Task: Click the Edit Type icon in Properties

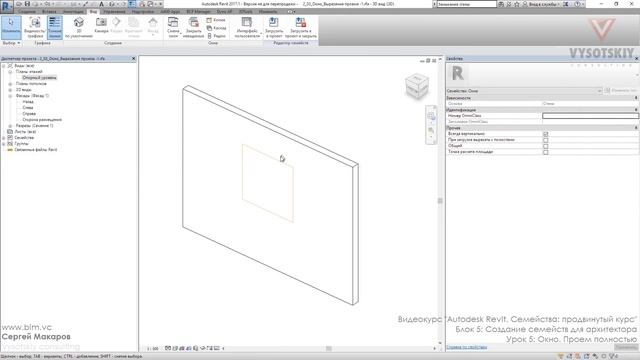Action: pyautogui.click(x=607, y=91)
